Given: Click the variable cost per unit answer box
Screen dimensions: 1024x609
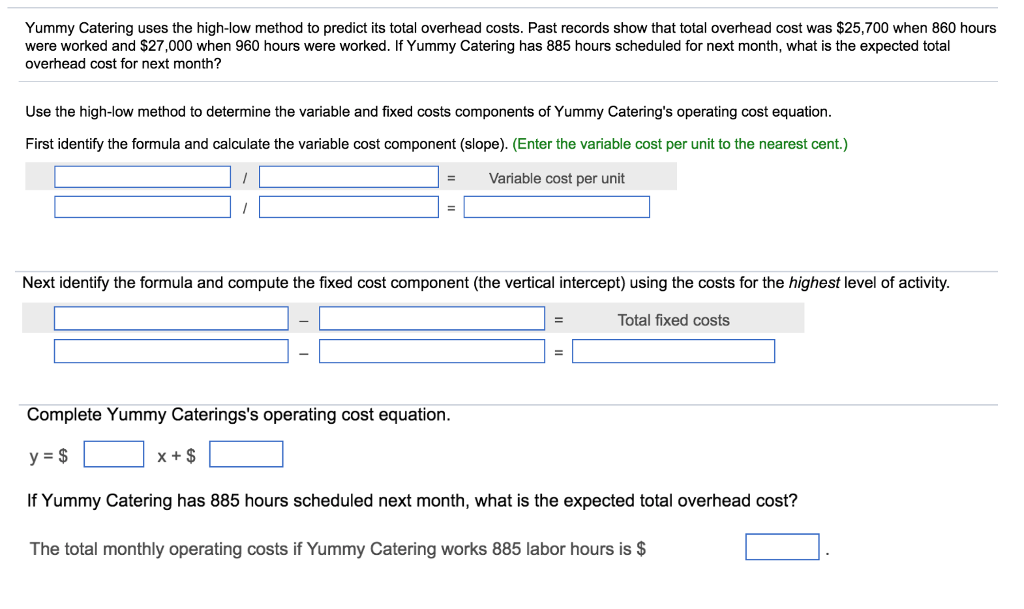Looking at the screenshot, I should [x=556, y=207].
